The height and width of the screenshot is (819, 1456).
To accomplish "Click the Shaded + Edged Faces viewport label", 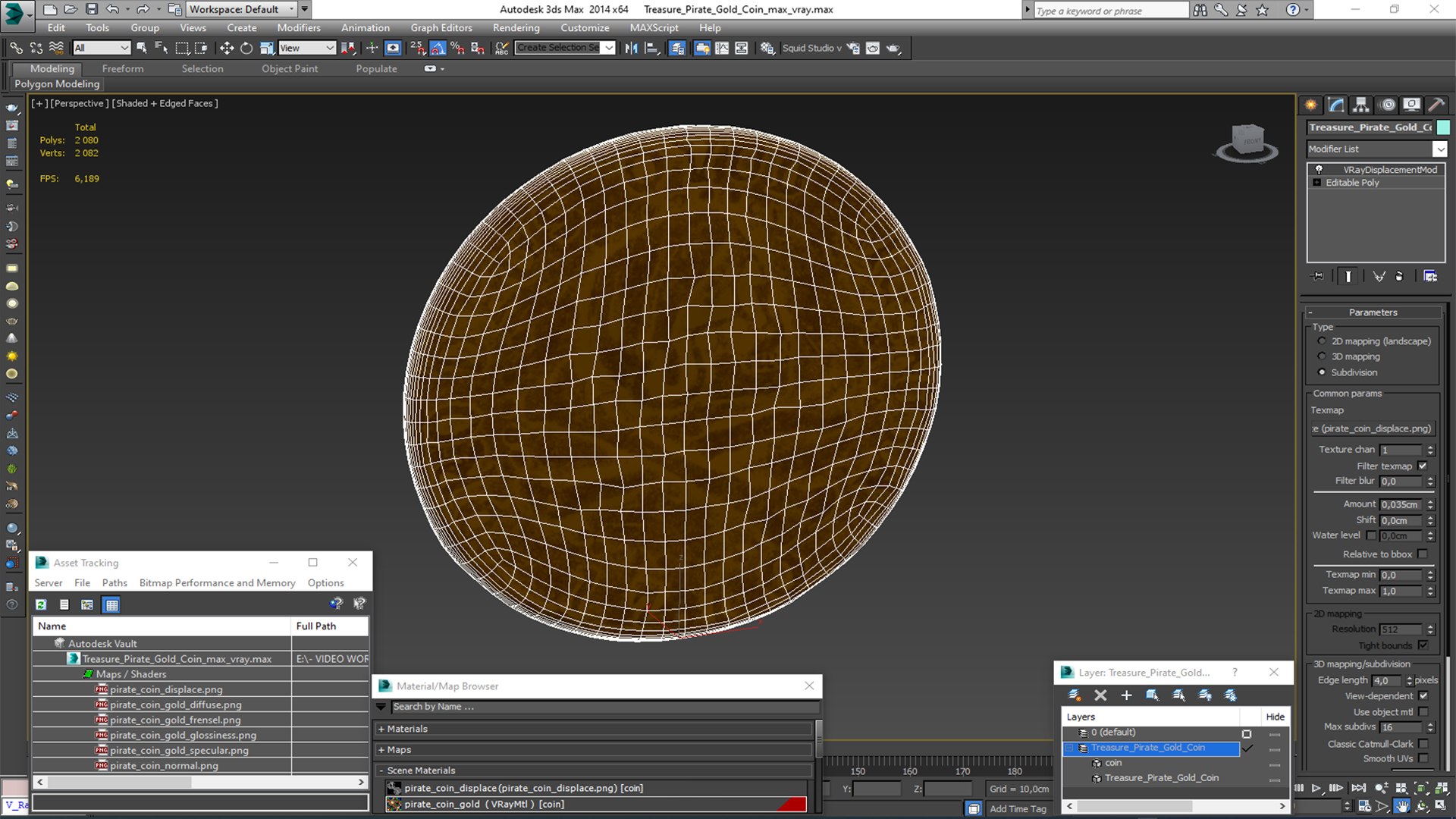I will coord(165,103).
